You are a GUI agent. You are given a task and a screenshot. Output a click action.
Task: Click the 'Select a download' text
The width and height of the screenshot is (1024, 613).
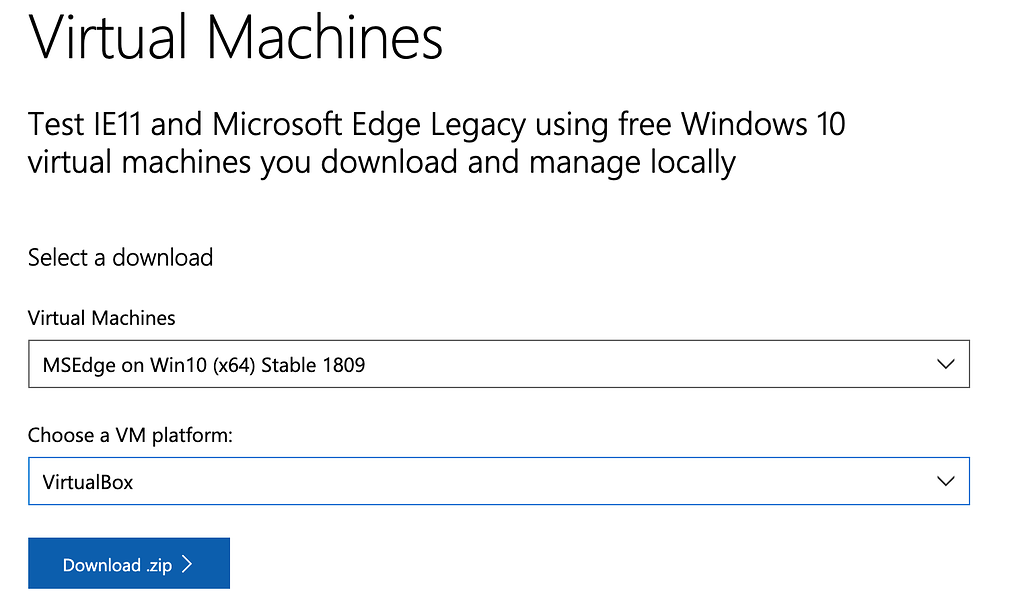point(120,258)
